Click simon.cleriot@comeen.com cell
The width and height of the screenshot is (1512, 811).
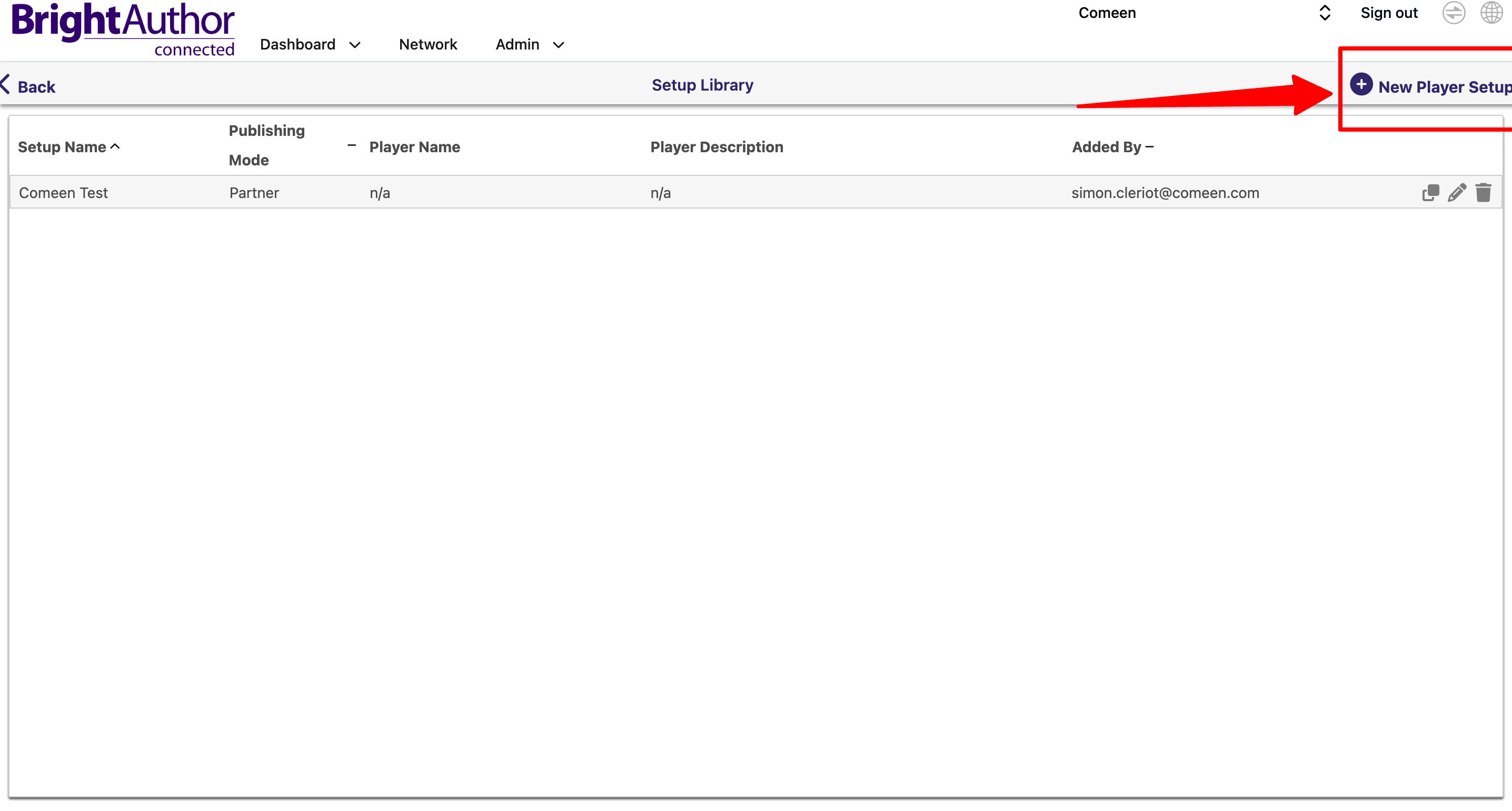[1165, 193]
